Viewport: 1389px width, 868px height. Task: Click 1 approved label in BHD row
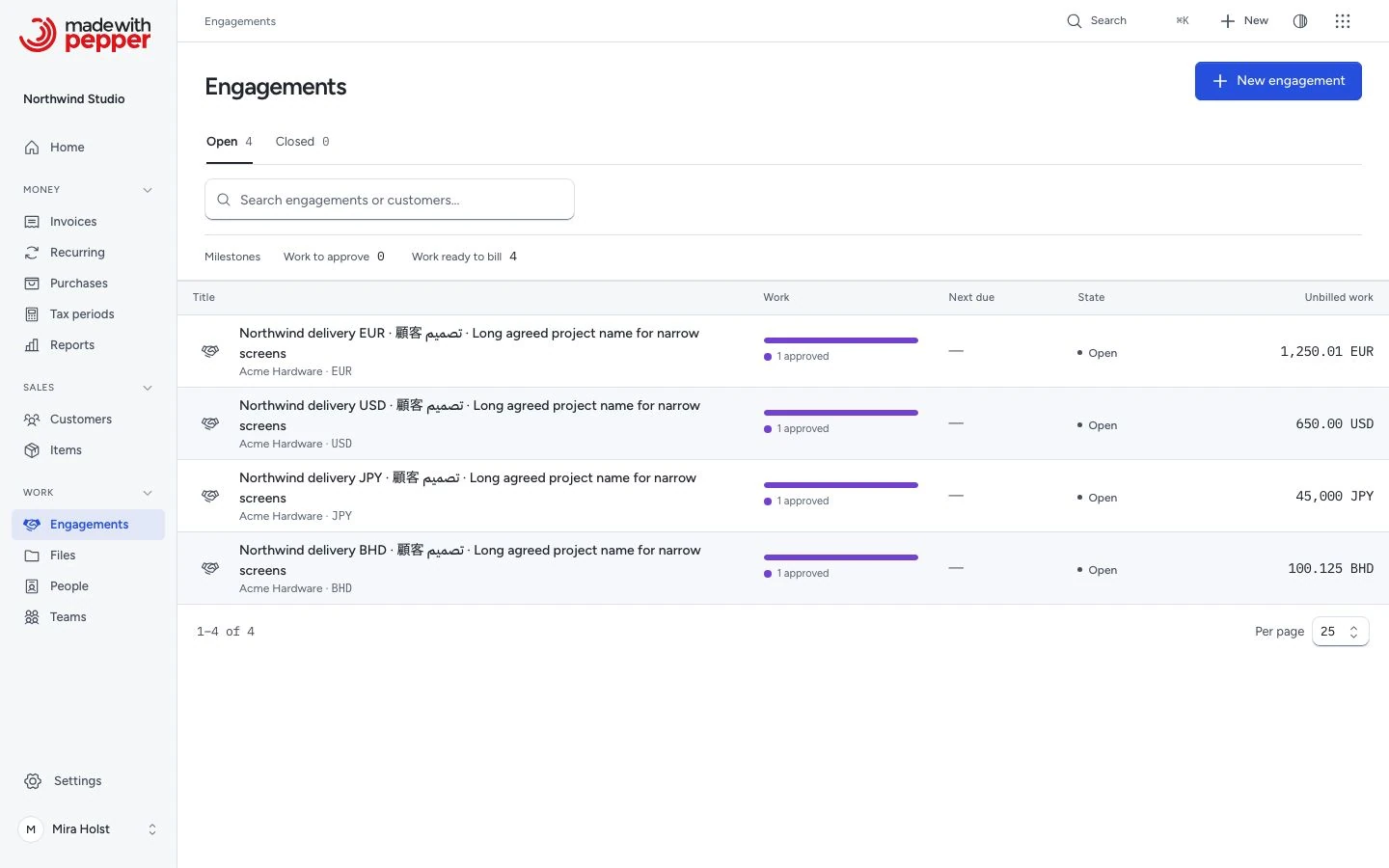click(x=797, y=574)
